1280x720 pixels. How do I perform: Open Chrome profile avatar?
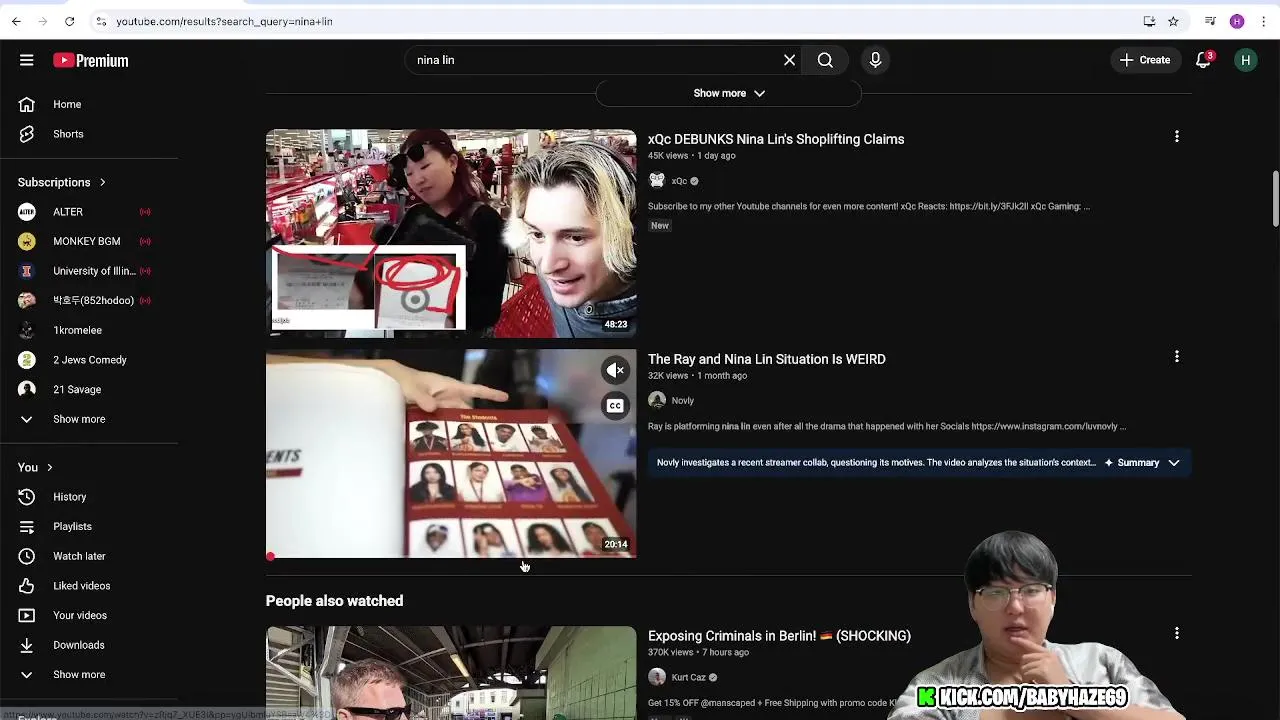[1237, 21]
